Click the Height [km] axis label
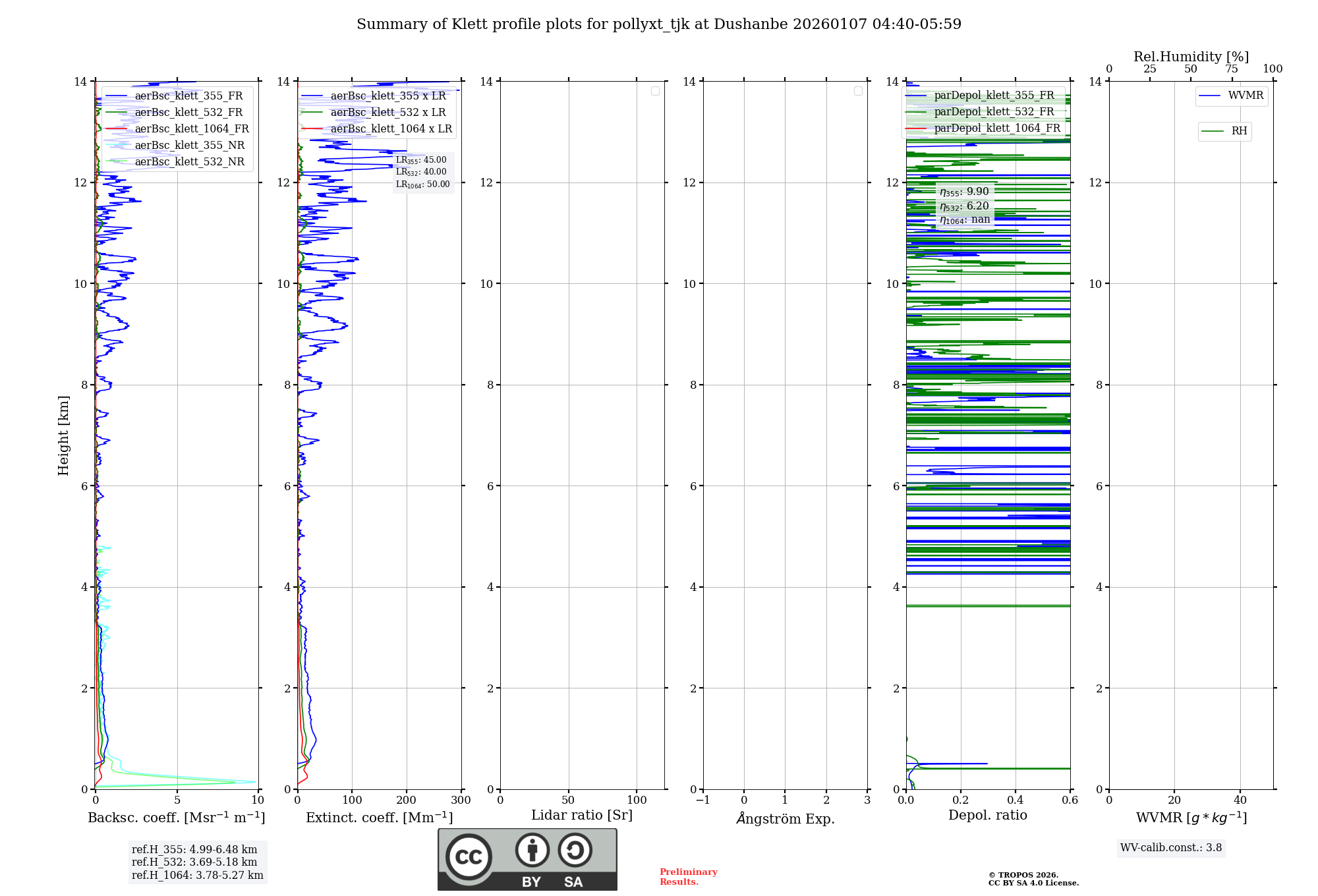The width and height of the screenshot is (1318, 896). tap(63, 435)
